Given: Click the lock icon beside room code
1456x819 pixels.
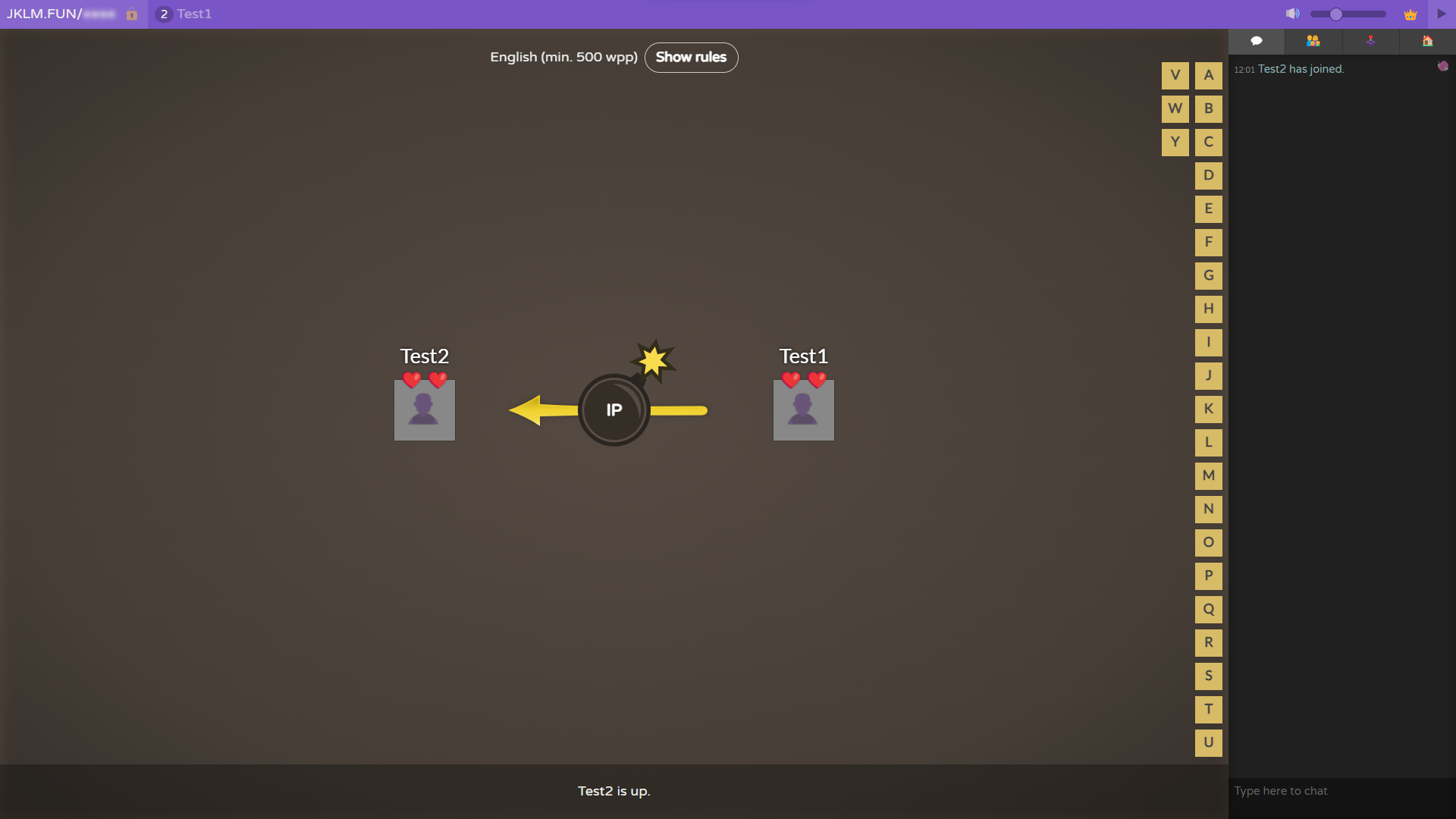Looking at the screenshot, I should coord(132,14).
